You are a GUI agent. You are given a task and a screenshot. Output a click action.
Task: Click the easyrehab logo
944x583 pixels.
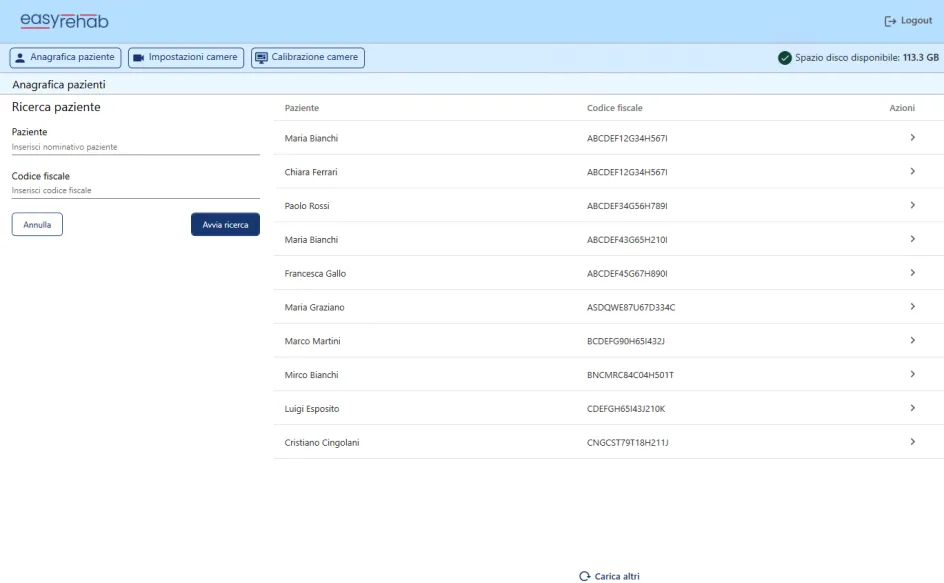coord(64,21)
